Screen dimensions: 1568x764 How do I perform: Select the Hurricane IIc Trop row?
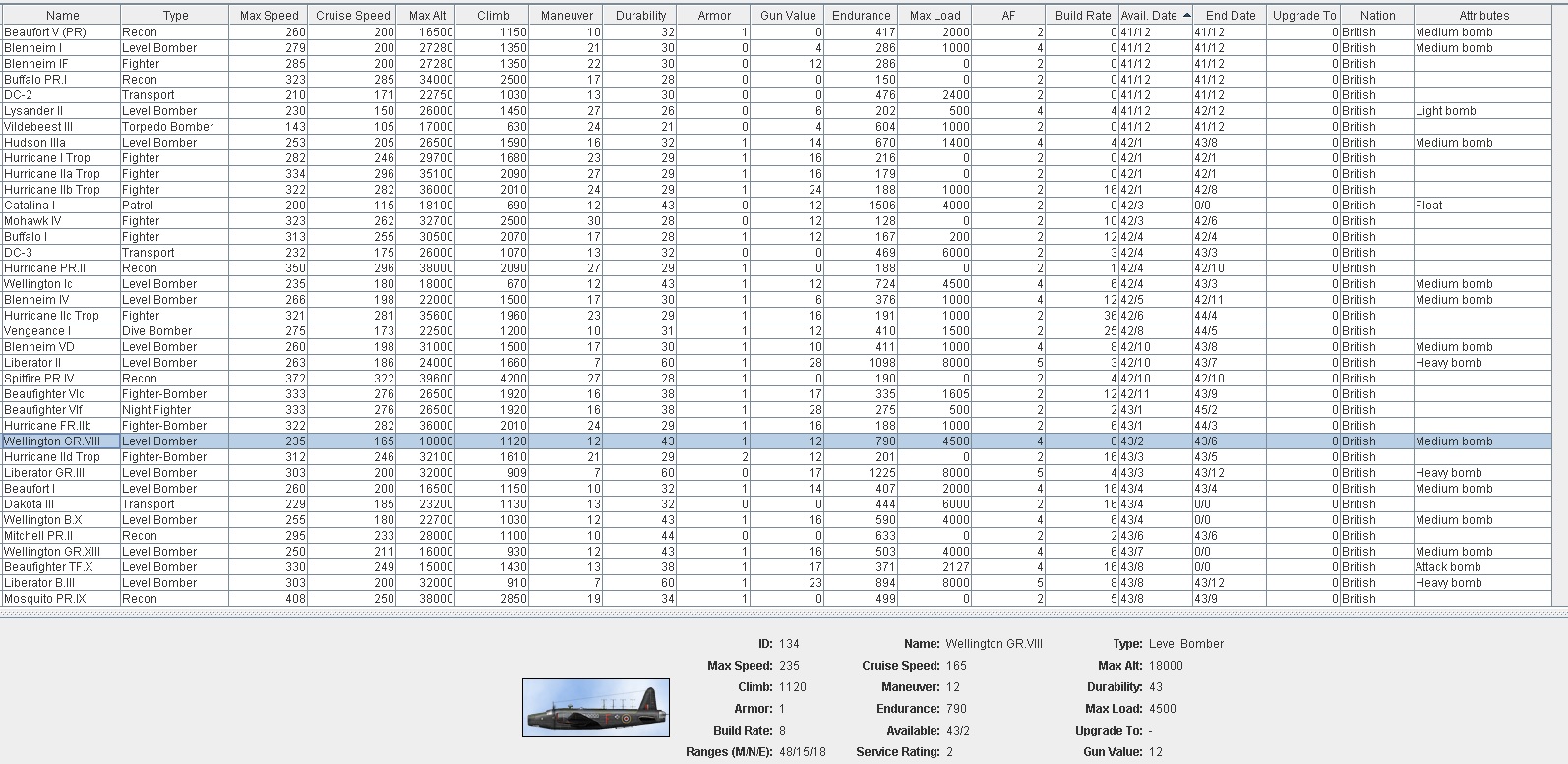777,316
